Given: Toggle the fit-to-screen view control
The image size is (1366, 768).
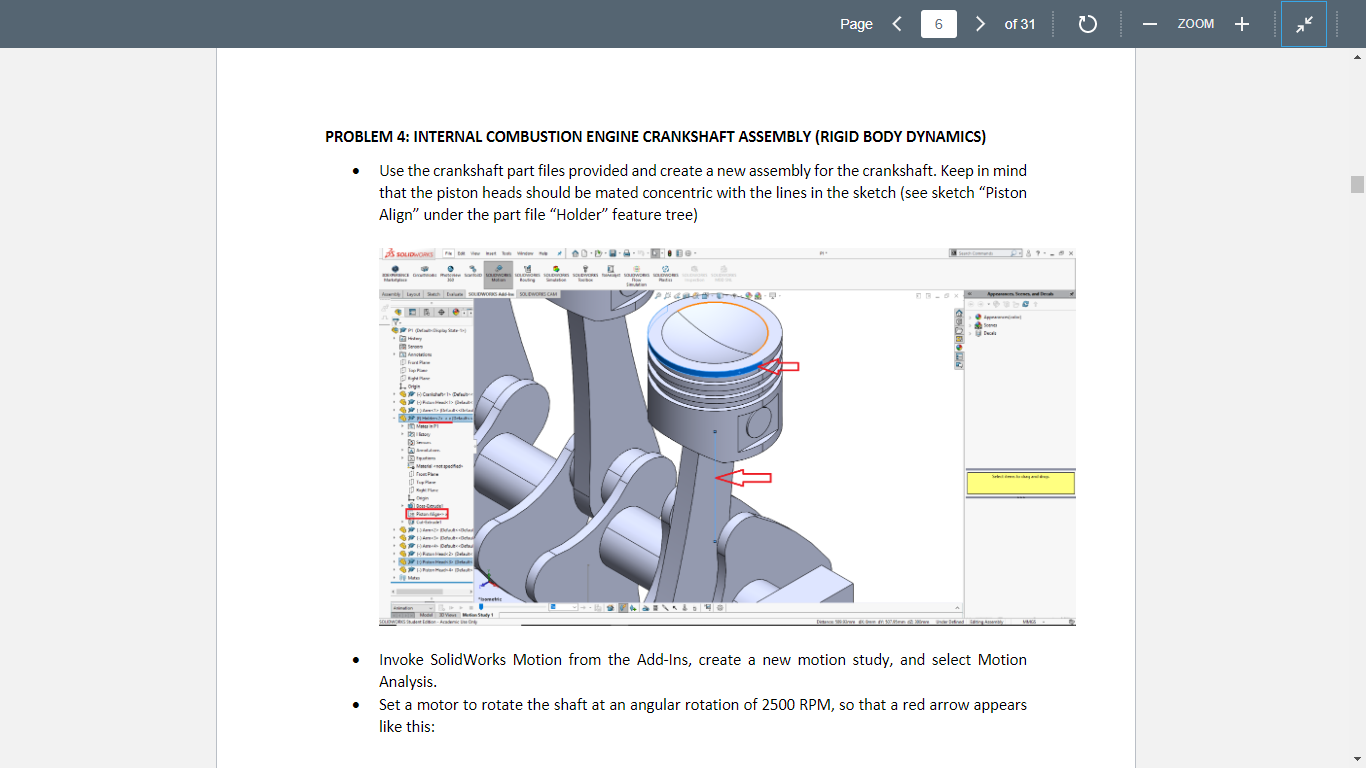Looking at the screenshot, I should tap(1303, 23).
